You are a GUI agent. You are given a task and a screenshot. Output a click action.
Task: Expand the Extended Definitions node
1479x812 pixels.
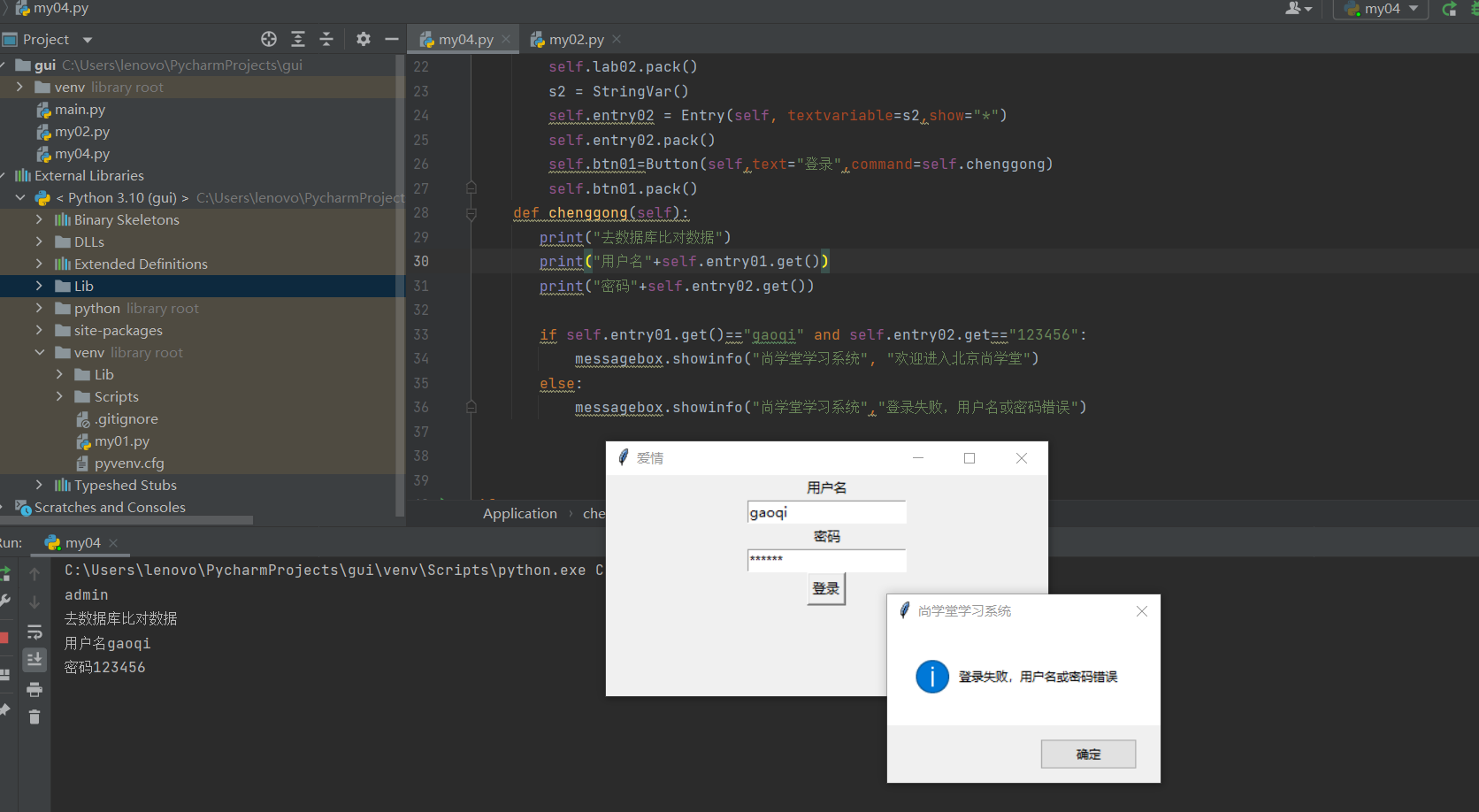coord(39,264)
